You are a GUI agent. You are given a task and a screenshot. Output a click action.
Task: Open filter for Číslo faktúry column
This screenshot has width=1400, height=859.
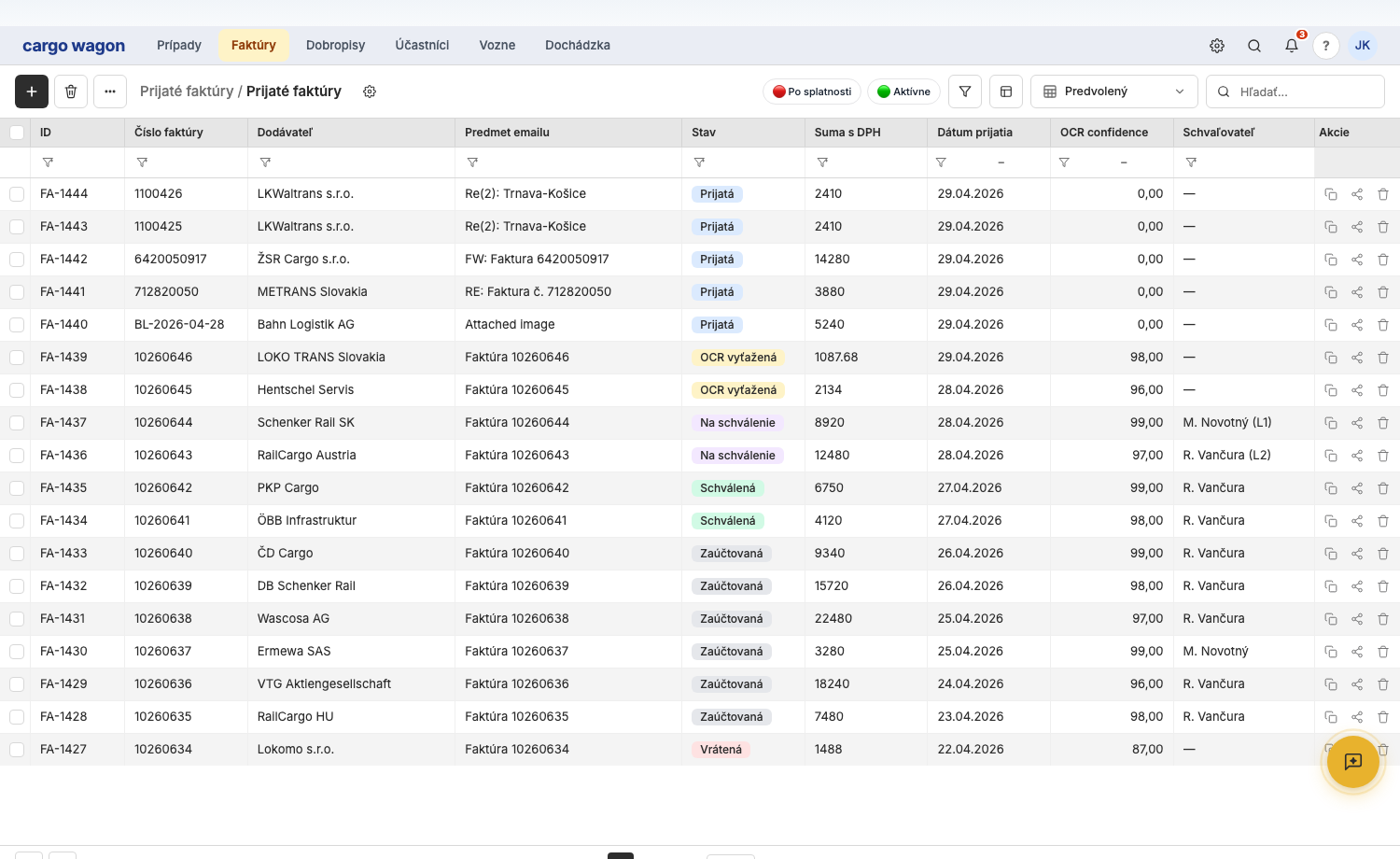click(x=142, y=162)
